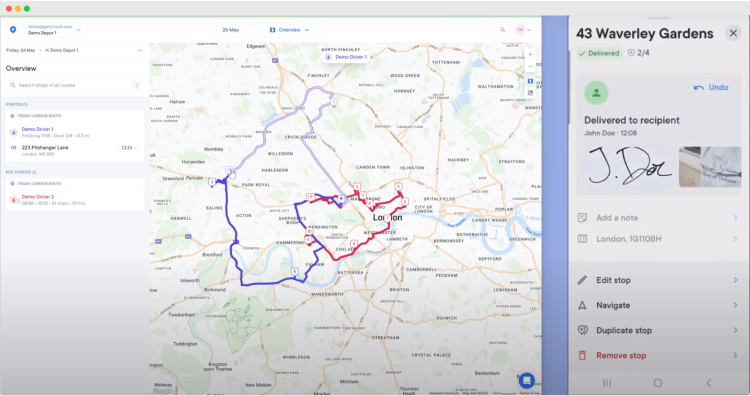
Task: Open the blue chat support bubble
Action: pos(526,381)
